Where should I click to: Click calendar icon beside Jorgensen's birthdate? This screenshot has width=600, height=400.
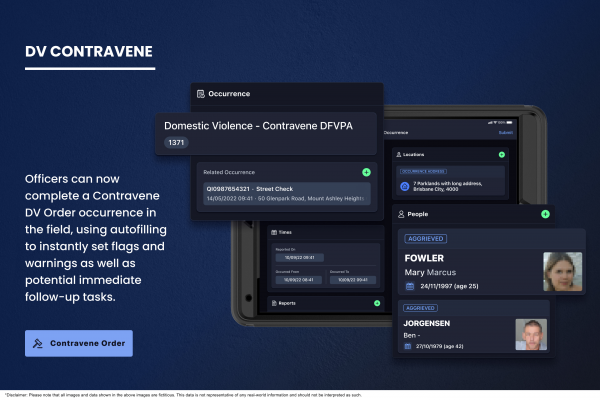click(409, 346)
